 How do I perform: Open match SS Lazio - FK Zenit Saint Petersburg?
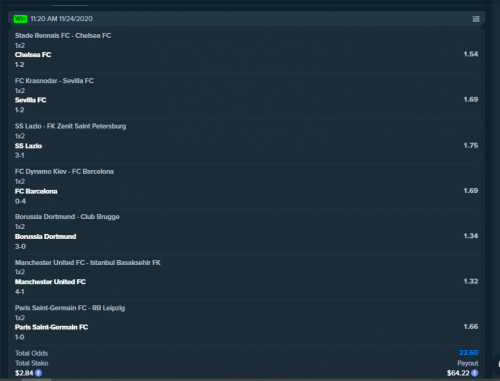pyautogui.click(x=71, y=126)
